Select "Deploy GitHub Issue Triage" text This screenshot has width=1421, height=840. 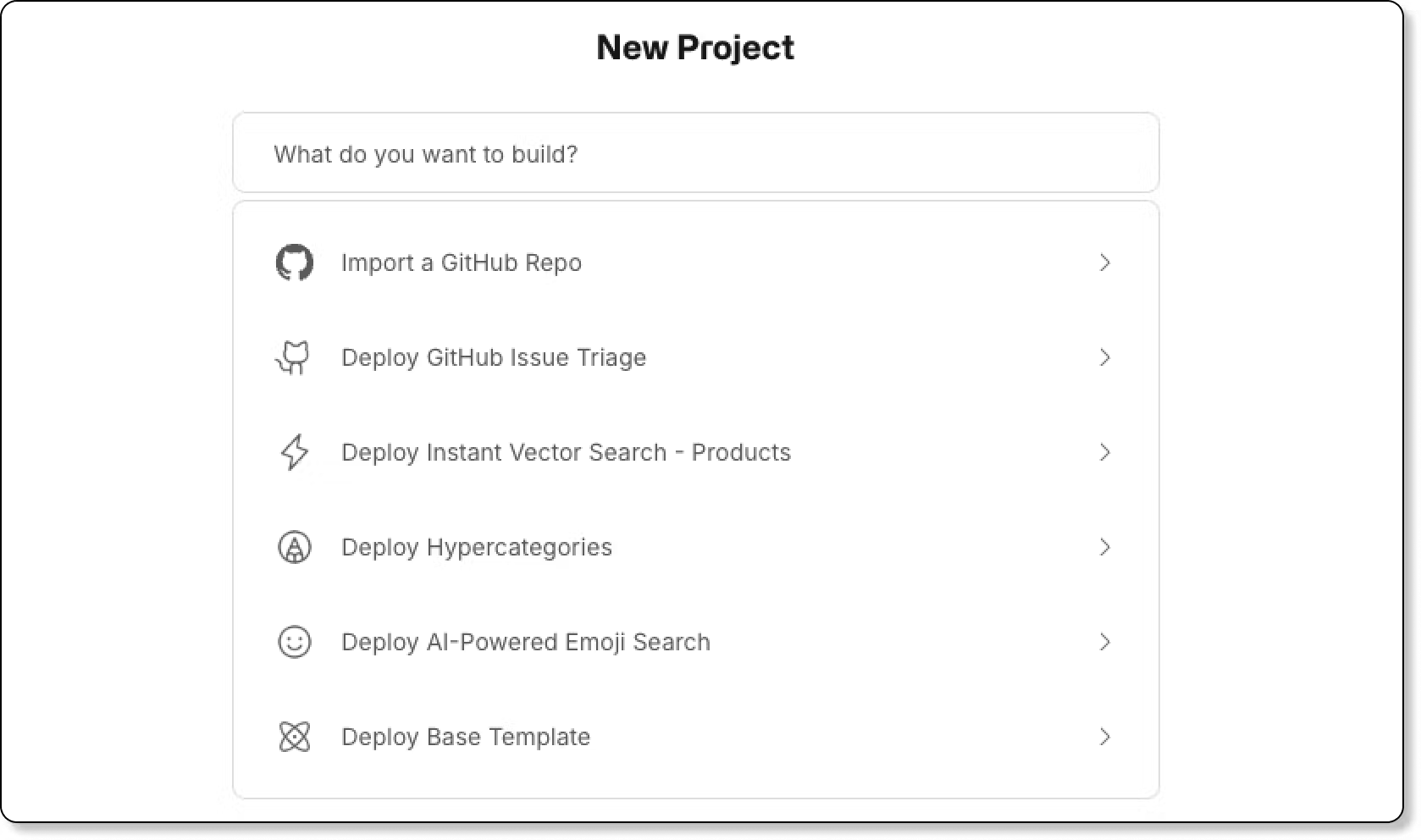[x=494, y=358]
